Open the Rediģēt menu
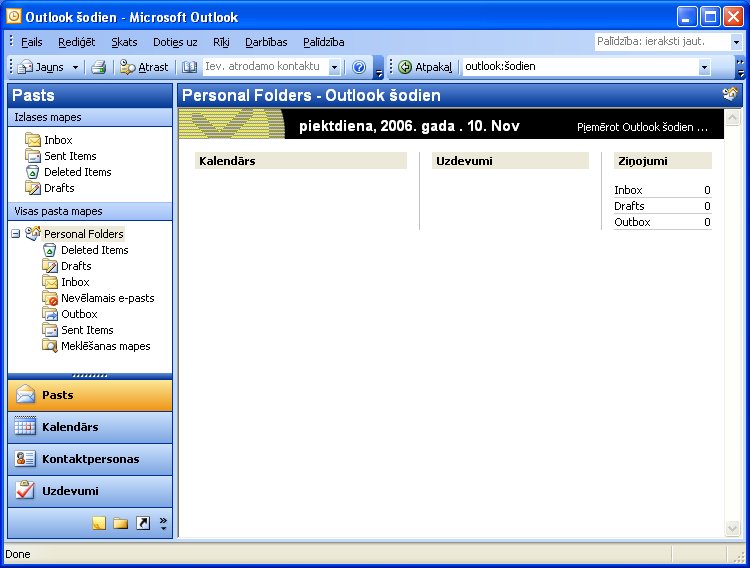The width and height of the screenshot is (750, 568). [77, 42]
